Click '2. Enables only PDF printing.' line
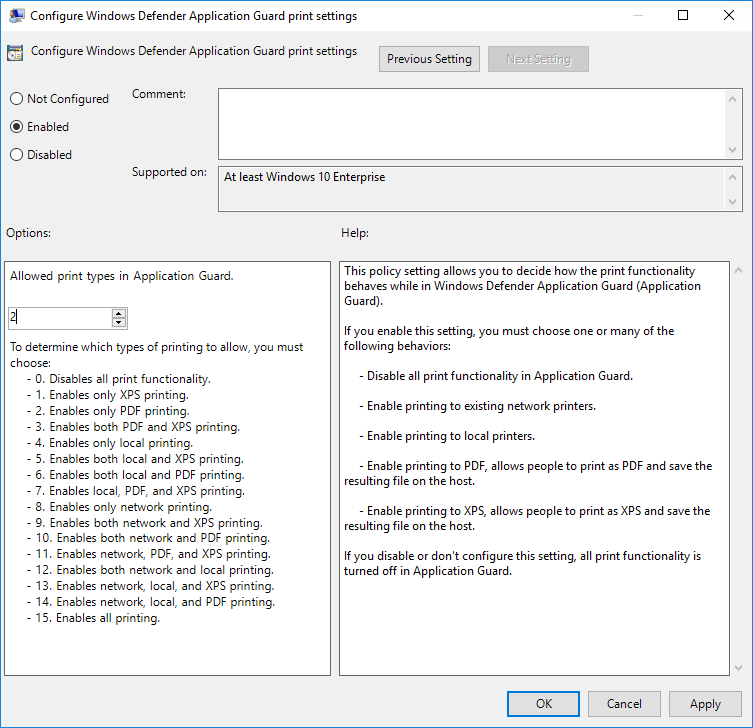 click(x=108, y=411)
